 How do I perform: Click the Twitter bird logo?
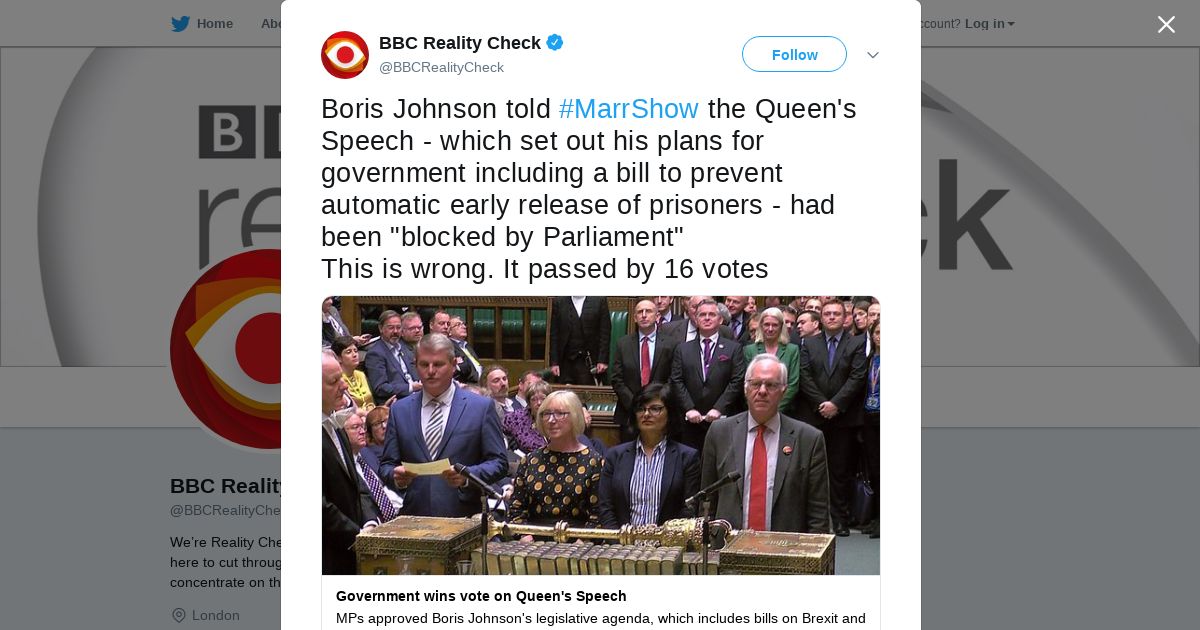coord(180,24)
